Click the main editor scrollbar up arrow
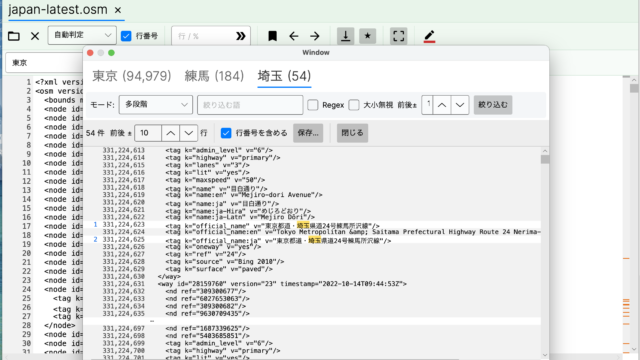The height and width of the screenshot is (360, 640). pos(634,80)
